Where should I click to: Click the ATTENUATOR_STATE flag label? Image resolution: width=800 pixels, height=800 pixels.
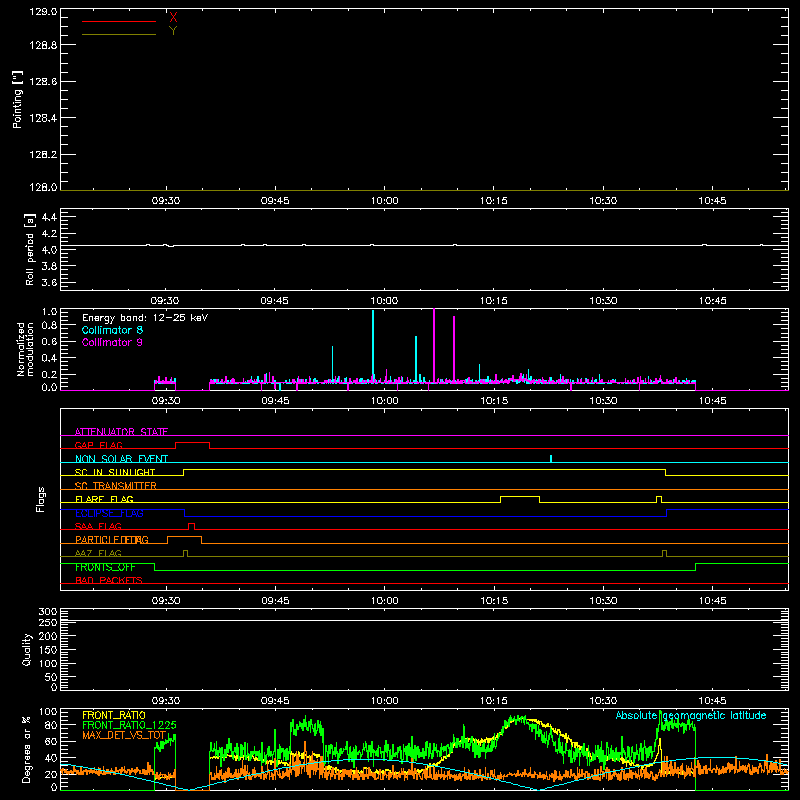(x=121, y=432)
